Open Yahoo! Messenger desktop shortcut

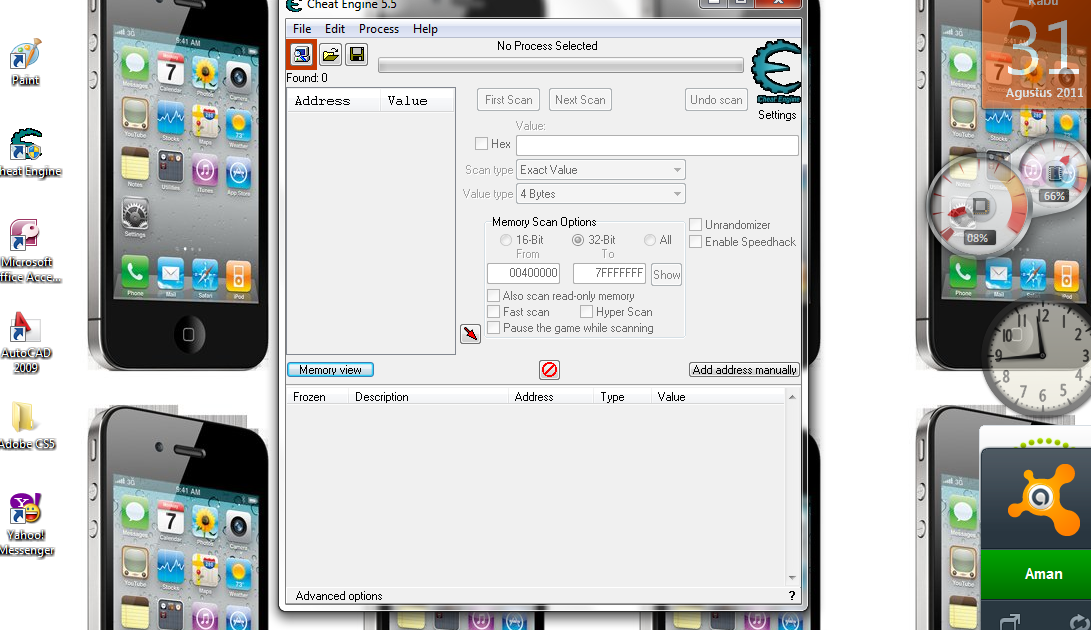click(x=26, y=525)
